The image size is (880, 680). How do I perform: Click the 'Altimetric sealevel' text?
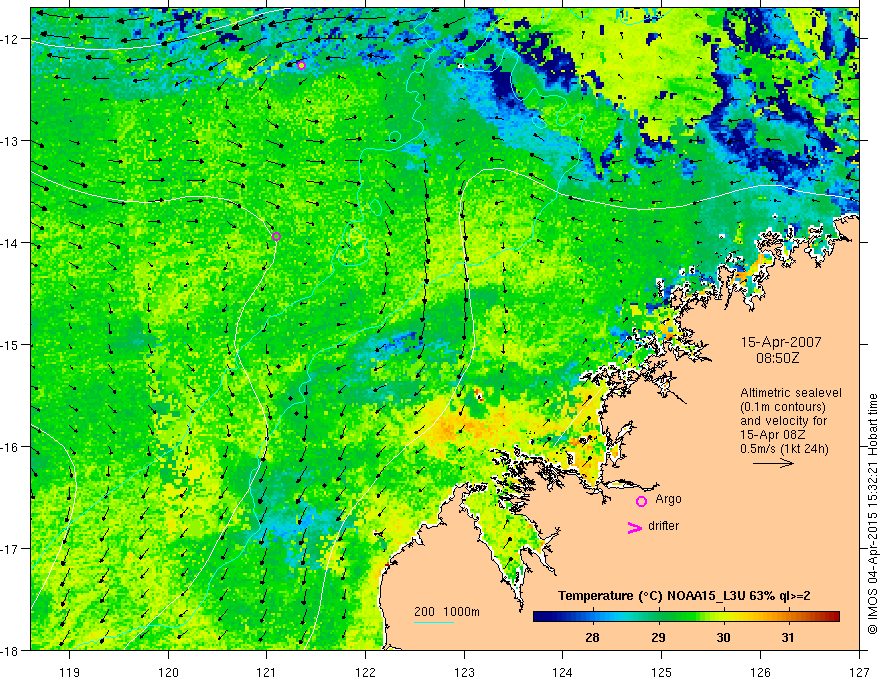[791, 393]
